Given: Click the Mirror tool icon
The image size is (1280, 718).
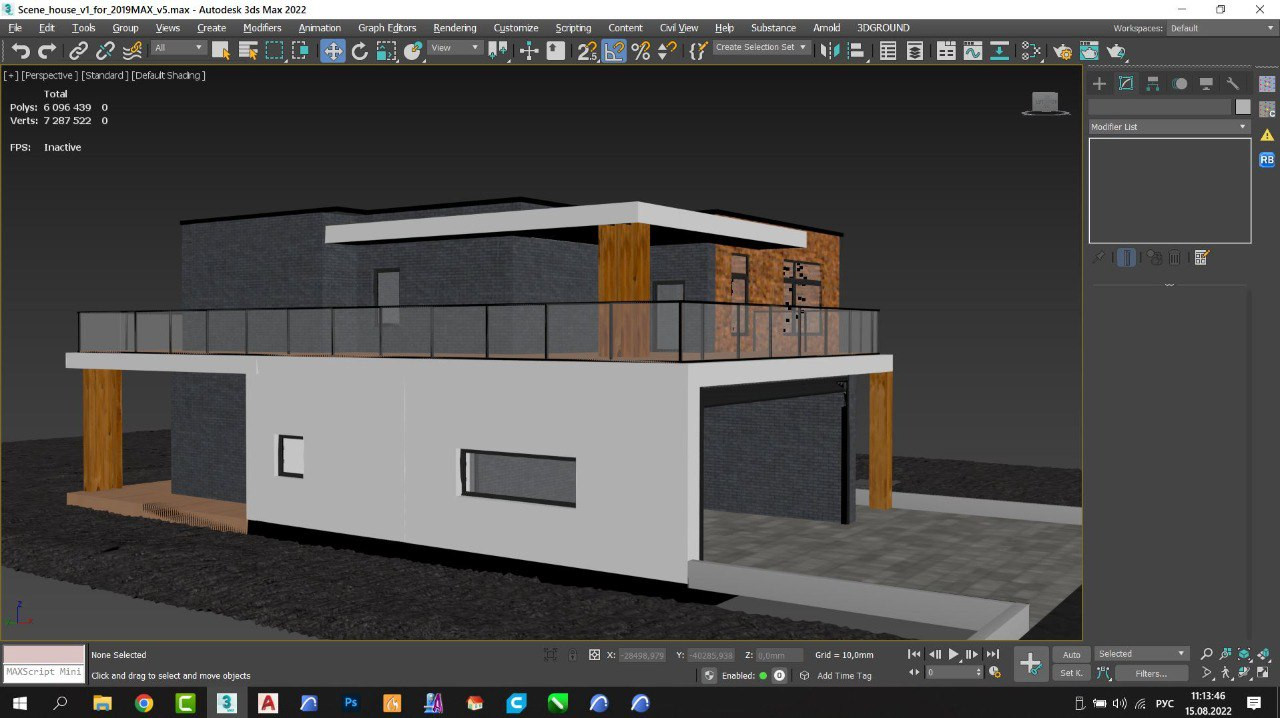Looking at the screenshot, I should point(829,51).
